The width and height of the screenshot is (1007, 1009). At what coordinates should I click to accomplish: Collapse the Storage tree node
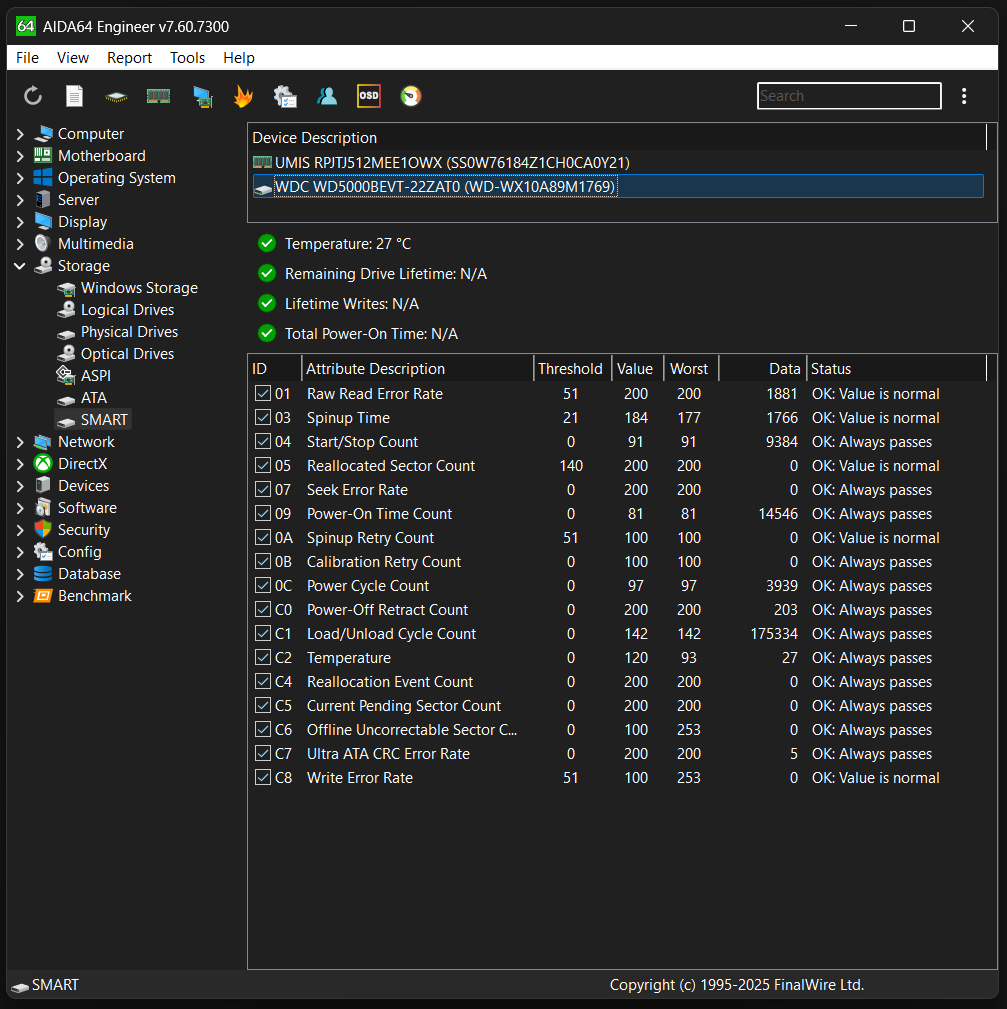click(20, 266)
